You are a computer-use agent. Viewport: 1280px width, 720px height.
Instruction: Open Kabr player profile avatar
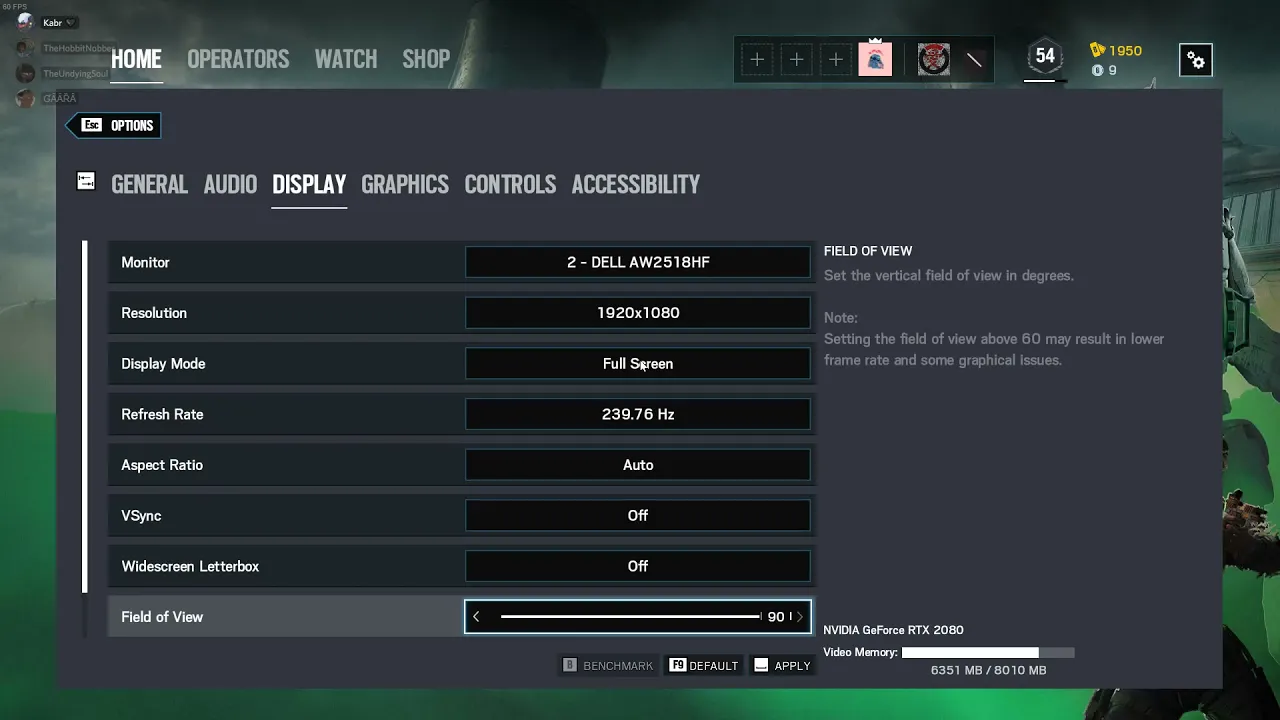pyautogui.click(x=25, y=22)
